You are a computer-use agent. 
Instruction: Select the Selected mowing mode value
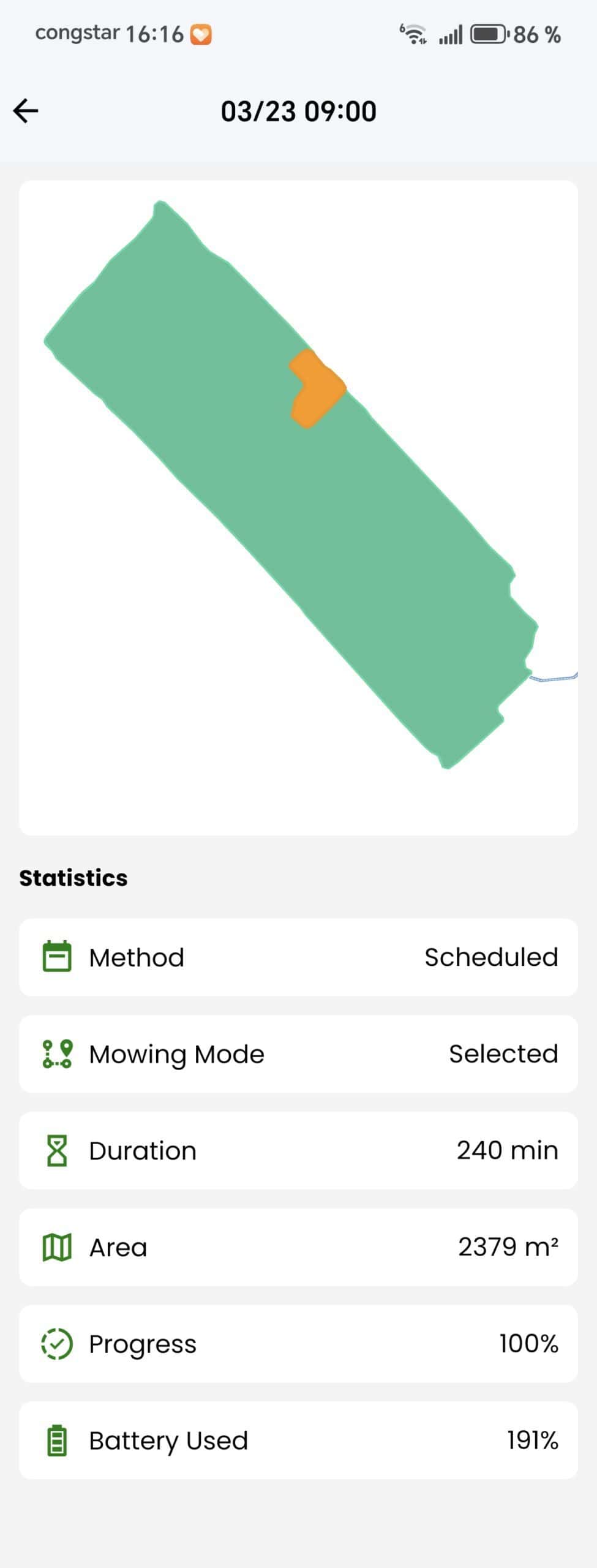[503, 1053]
